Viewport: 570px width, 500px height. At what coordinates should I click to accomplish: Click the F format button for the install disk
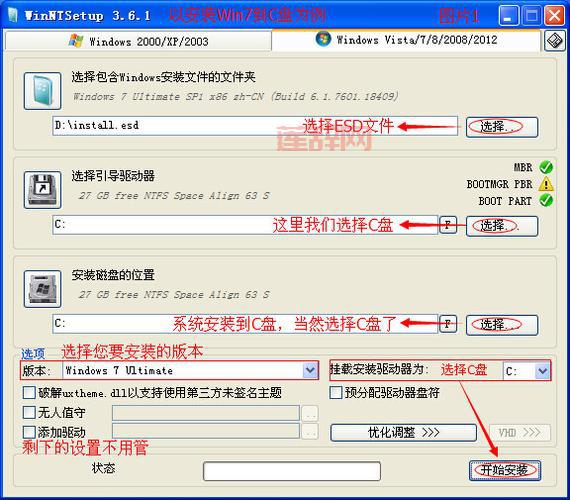tap(448, 324)
